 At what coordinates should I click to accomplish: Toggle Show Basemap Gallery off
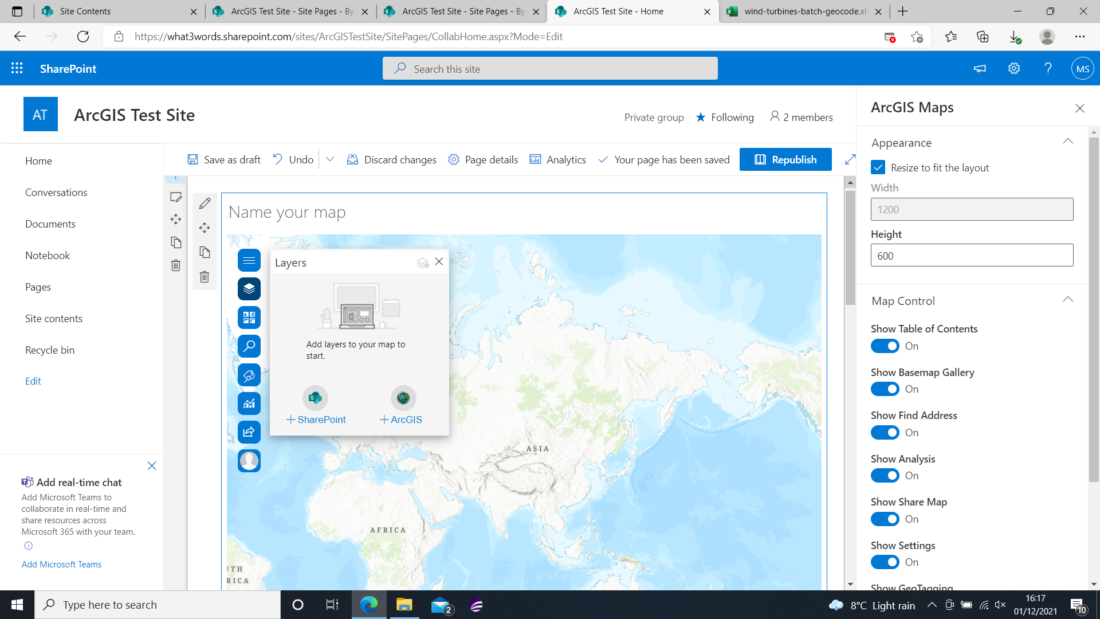point(885,390)
